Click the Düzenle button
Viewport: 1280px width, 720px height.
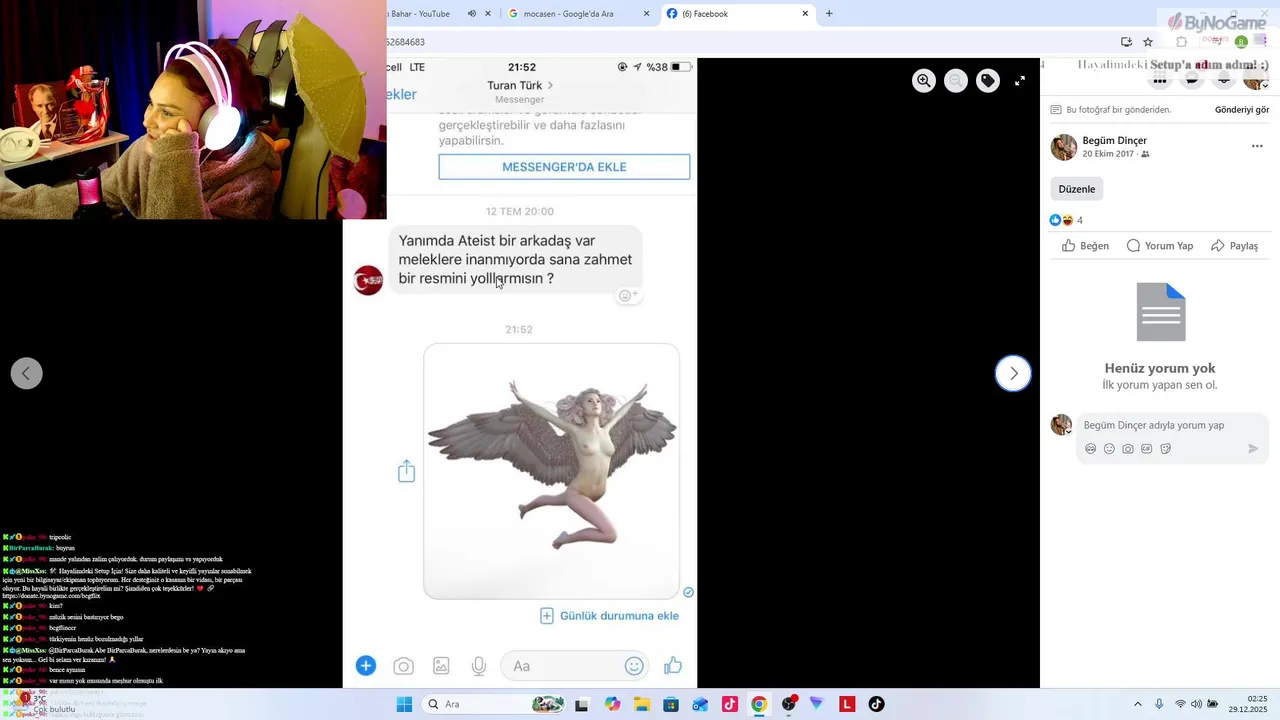click(x=1077, y=189)
